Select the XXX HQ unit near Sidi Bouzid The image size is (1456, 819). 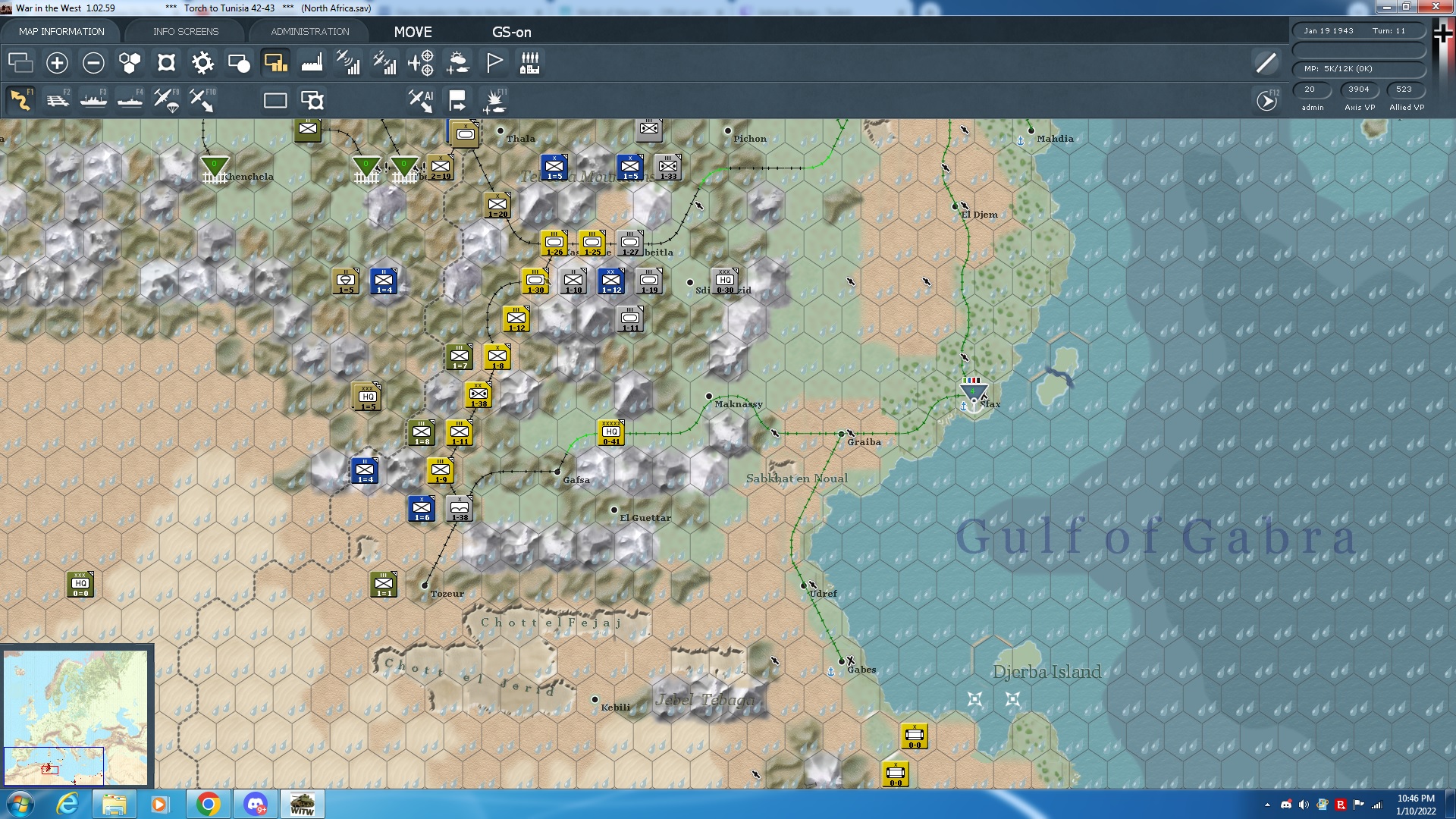725,280
